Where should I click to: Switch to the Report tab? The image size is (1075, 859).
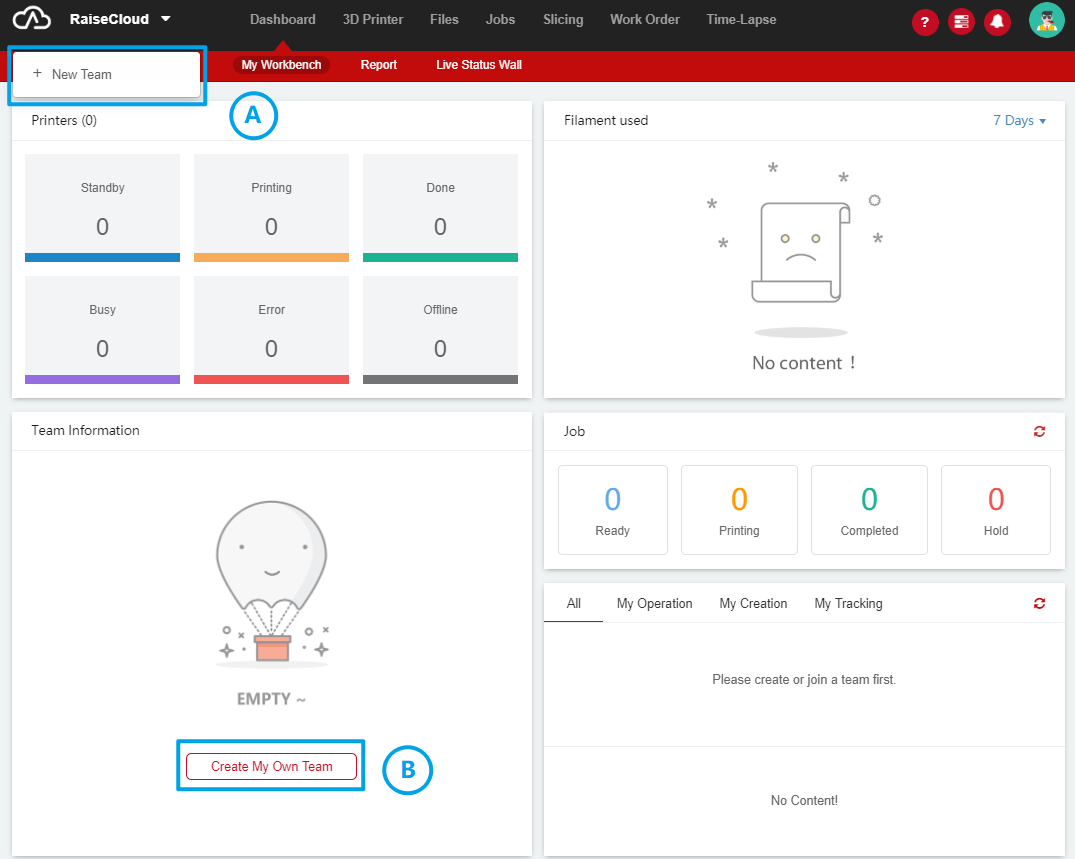[x=379, y=65]
